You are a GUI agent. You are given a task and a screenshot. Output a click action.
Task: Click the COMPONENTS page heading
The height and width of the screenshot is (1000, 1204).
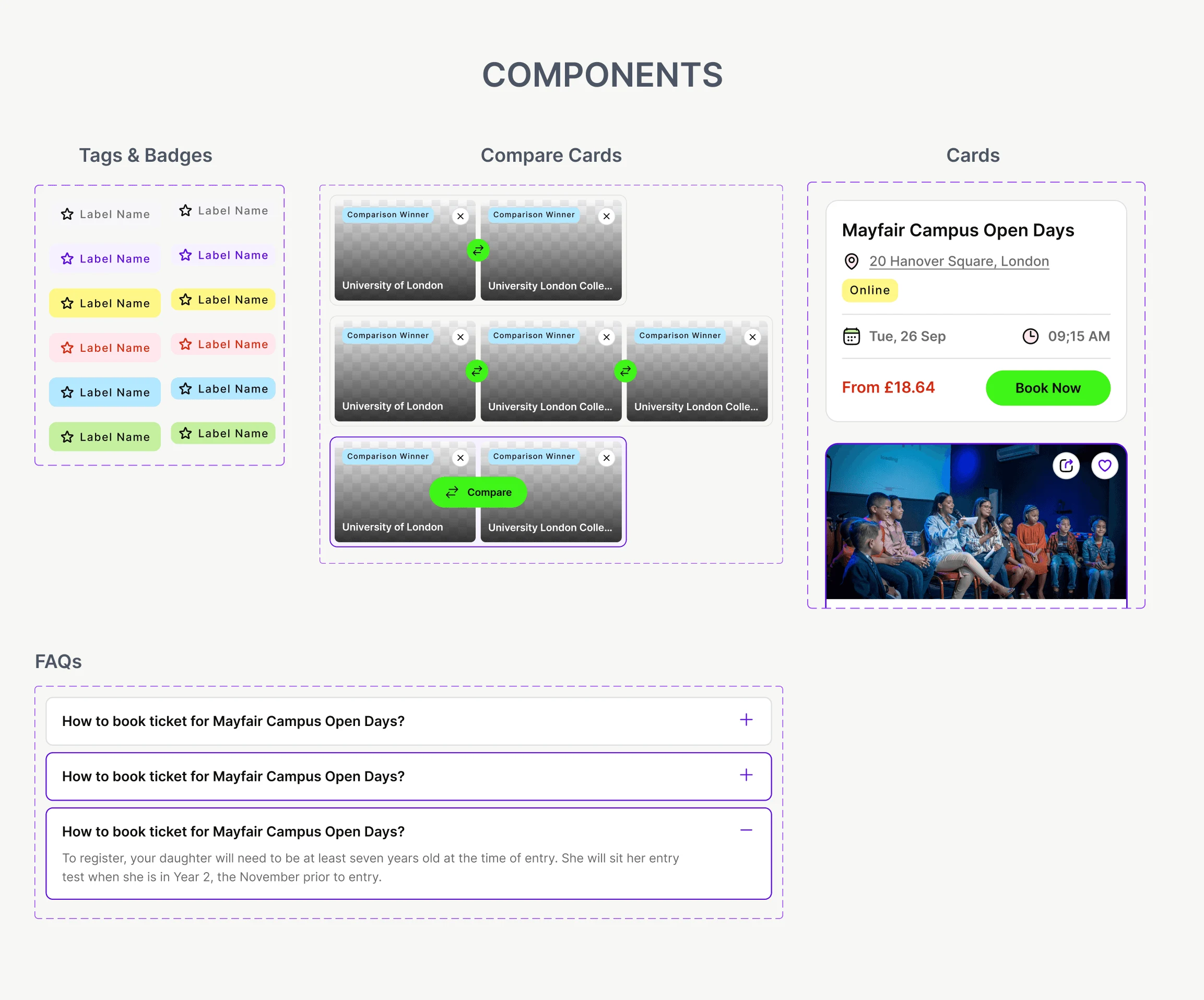click(x=602, y=75)
